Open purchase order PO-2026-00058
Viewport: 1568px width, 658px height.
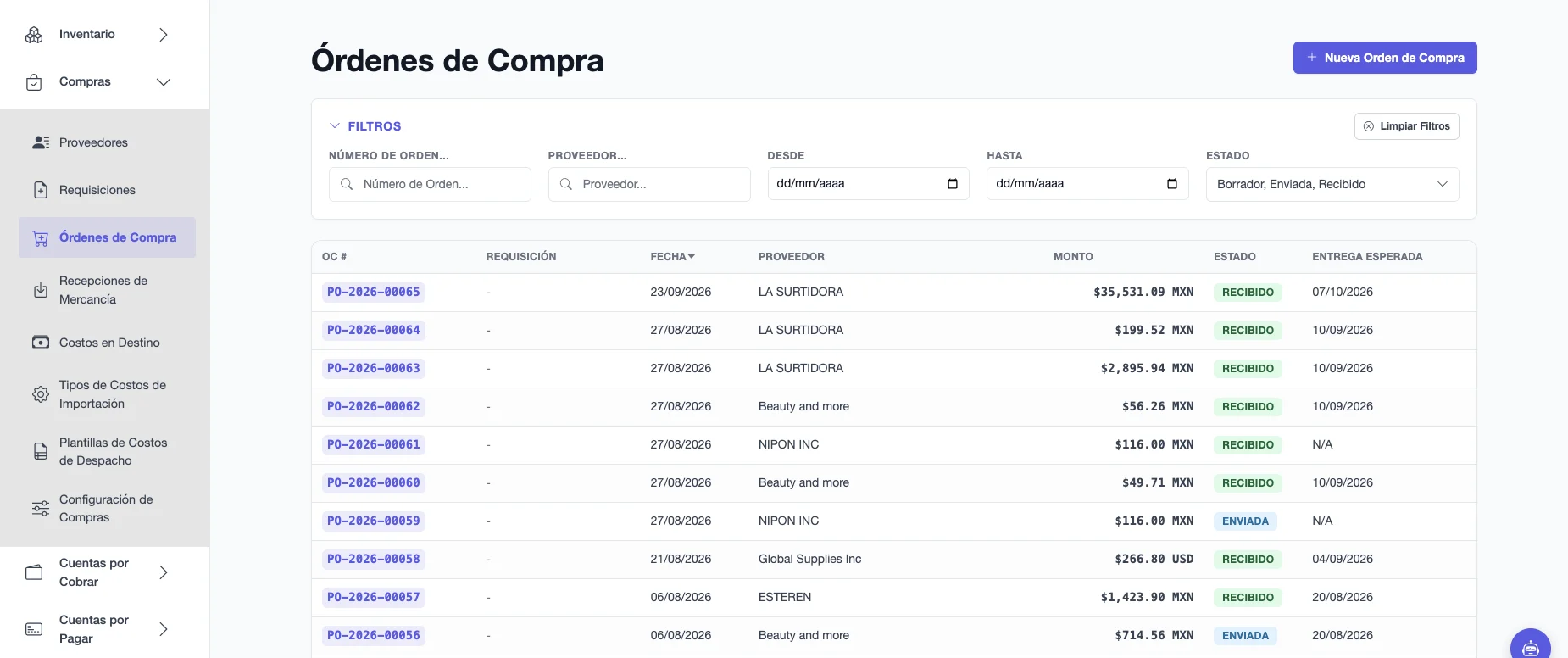click(374, 559)
